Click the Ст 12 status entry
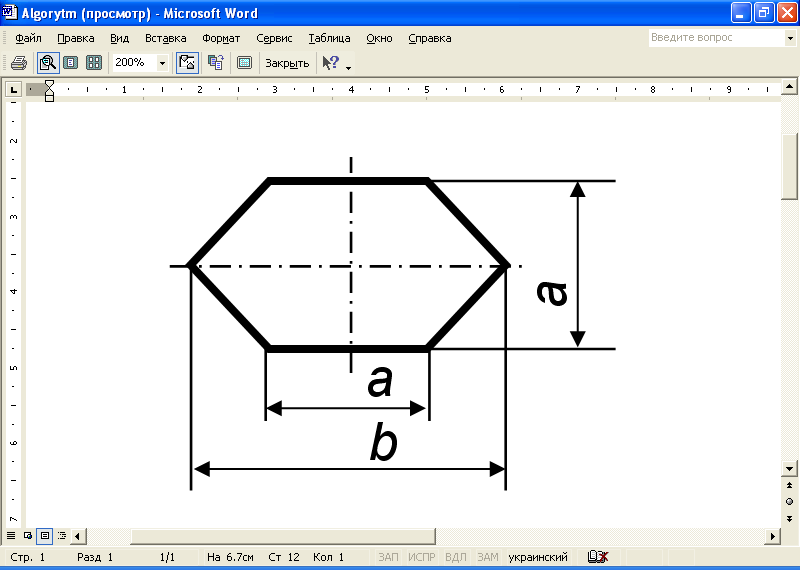Image resolution: width=800 pixels, height=570 pixels. [x=284, y=557]
